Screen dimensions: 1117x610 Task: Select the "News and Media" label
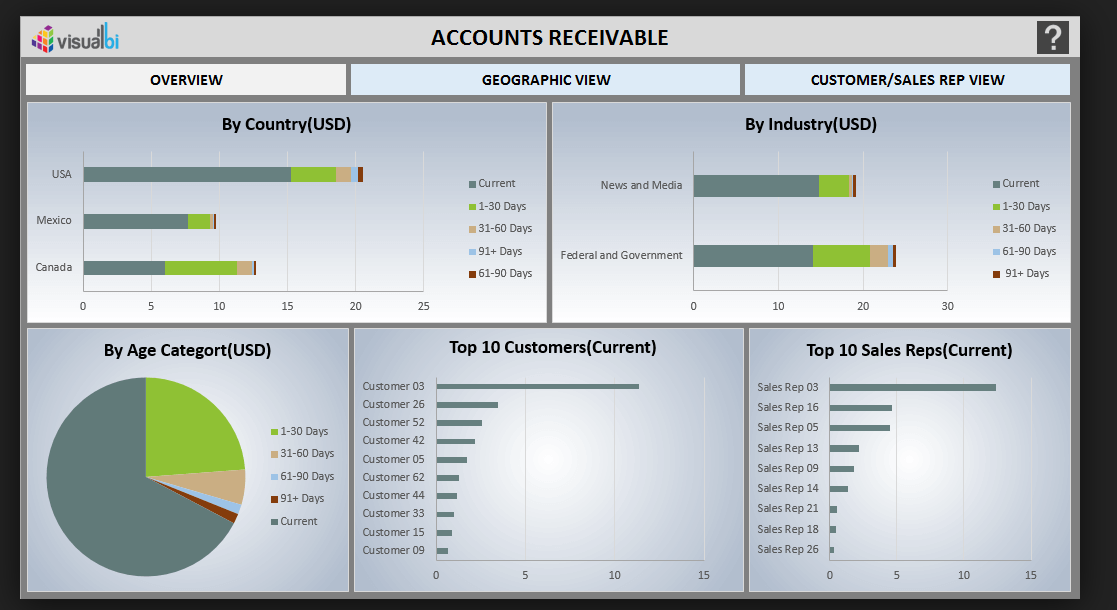641,185
